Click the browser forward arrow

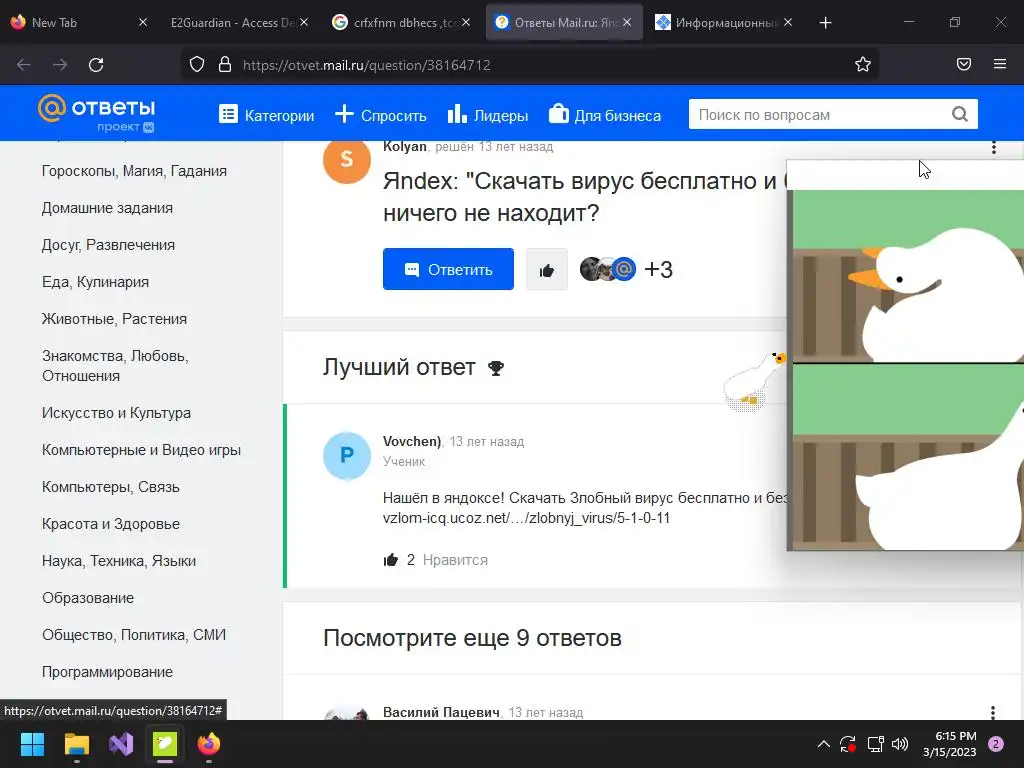point(60,65)
